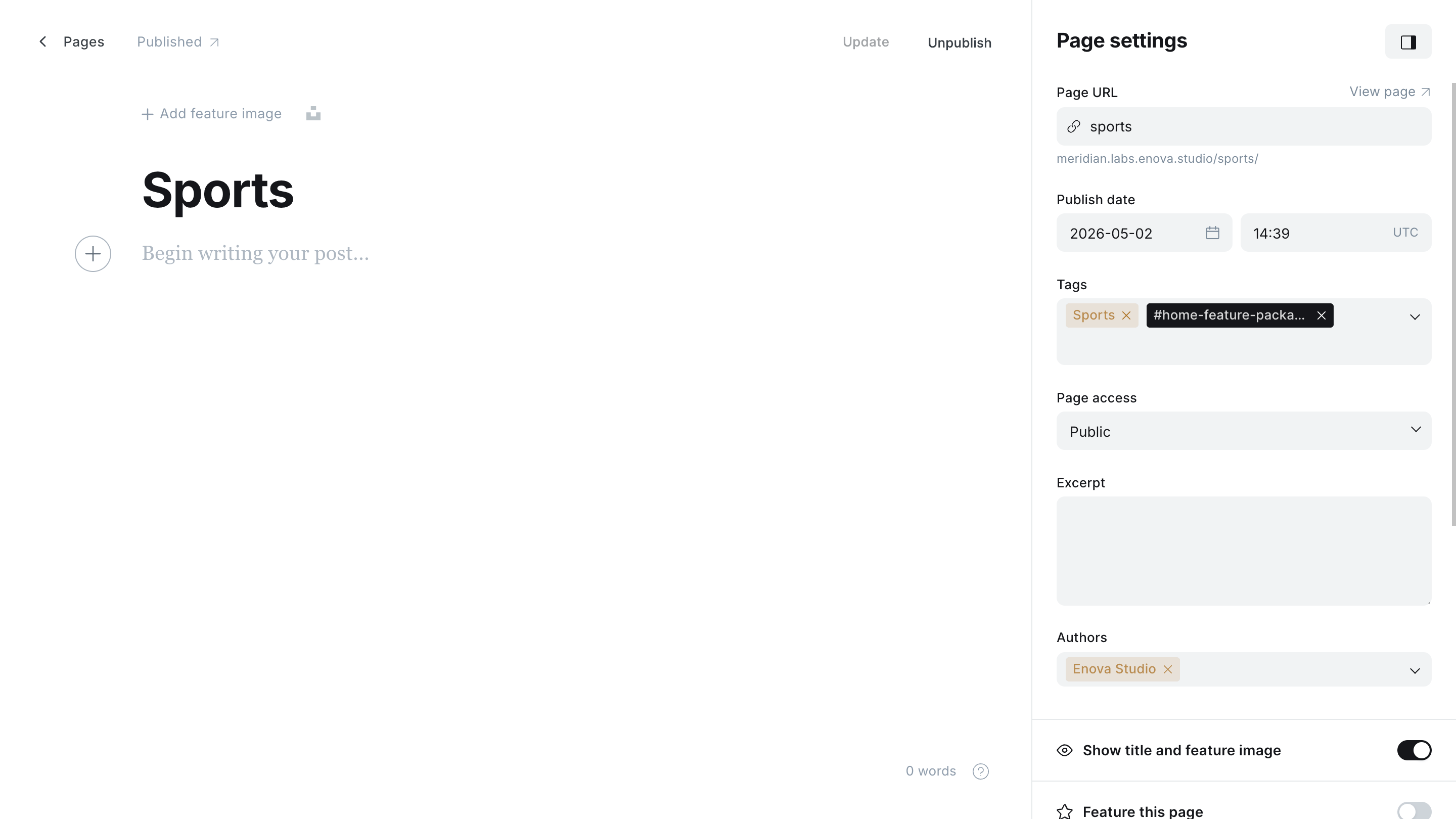Expand the Authors dropdown chevron
Image resolution: width=1456 pixels, height=819 pixels.
point(1414,670)
